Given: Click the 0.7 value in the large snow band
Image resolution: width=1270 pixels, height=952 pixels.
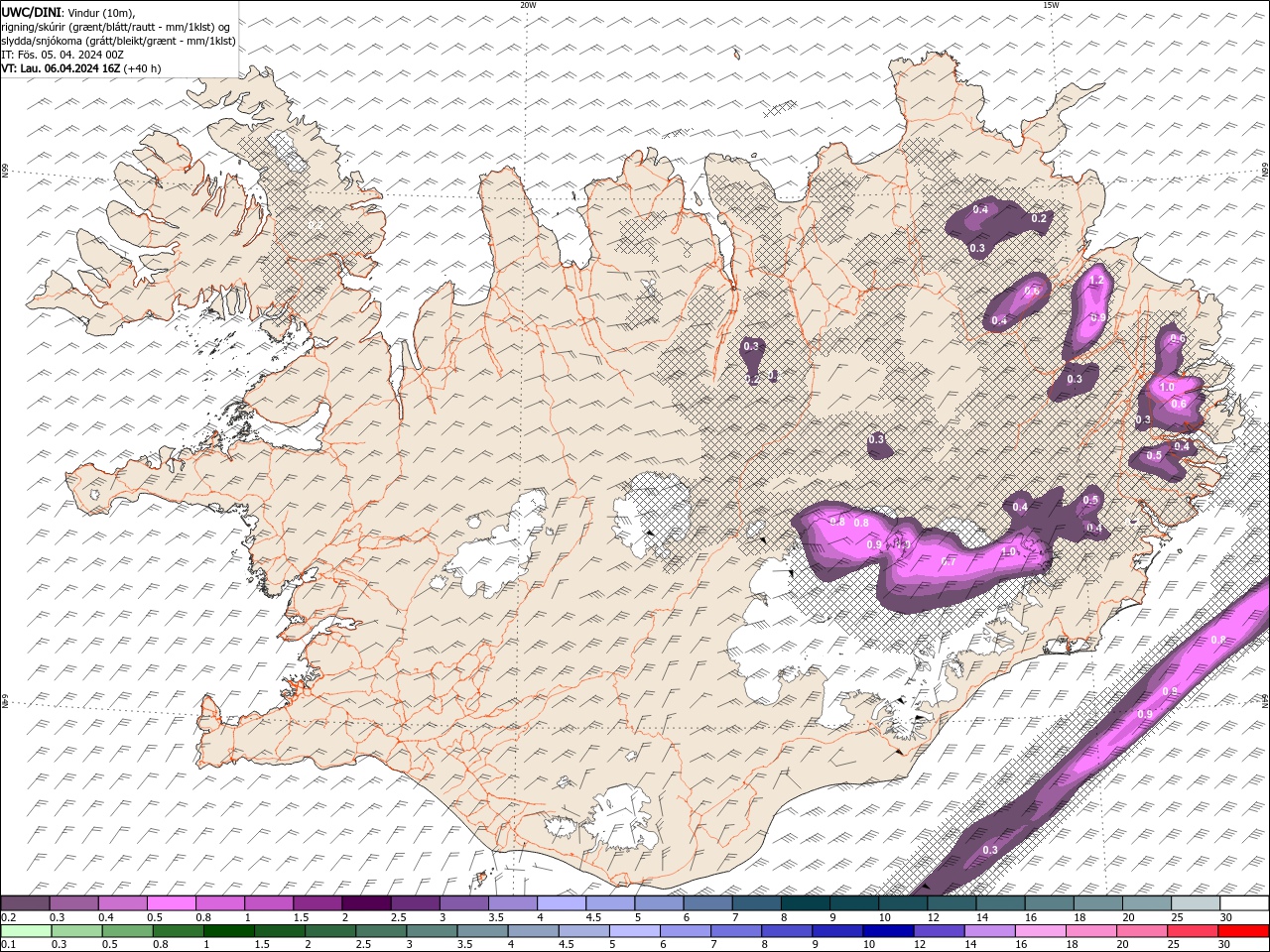Looking at the screenshot, I should click(x=949, y=561).
